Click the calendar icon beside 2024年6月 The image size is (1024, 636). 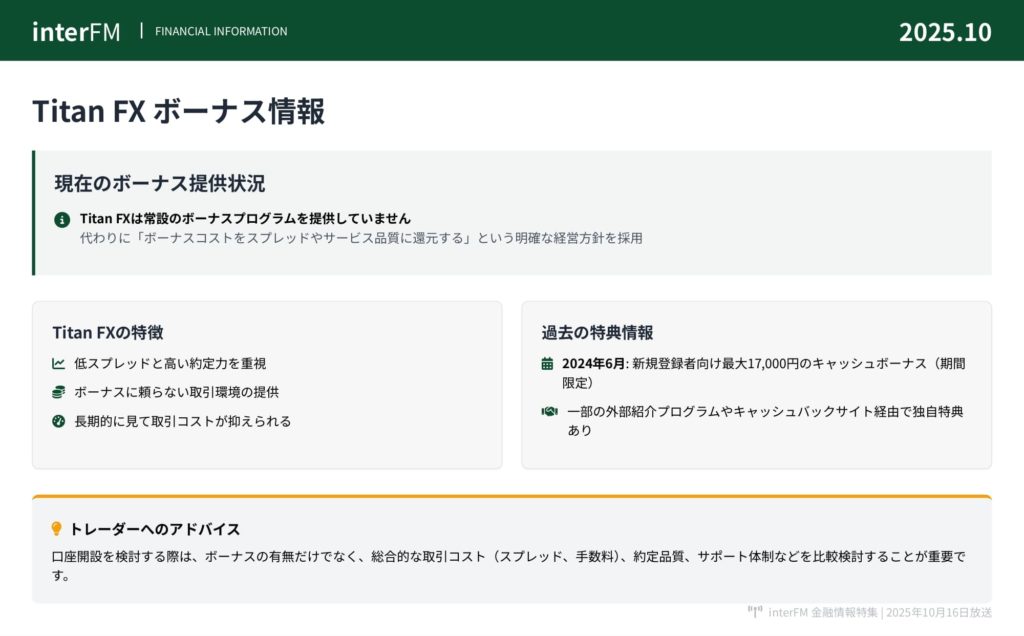point(548,364)
